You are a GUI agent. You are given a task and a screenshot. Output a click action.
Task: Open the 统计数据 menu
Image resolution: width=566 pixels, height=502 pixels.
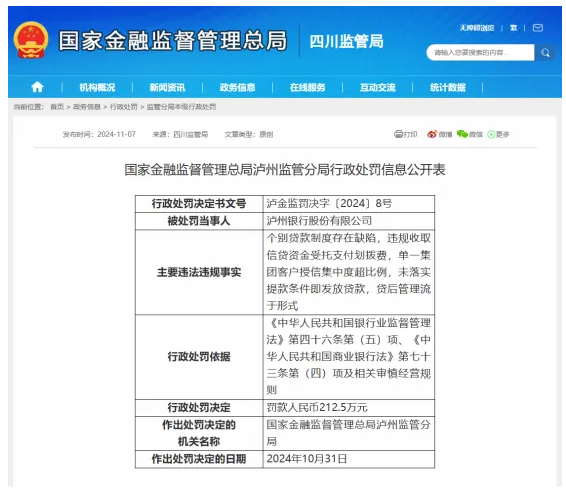(448, 87)
